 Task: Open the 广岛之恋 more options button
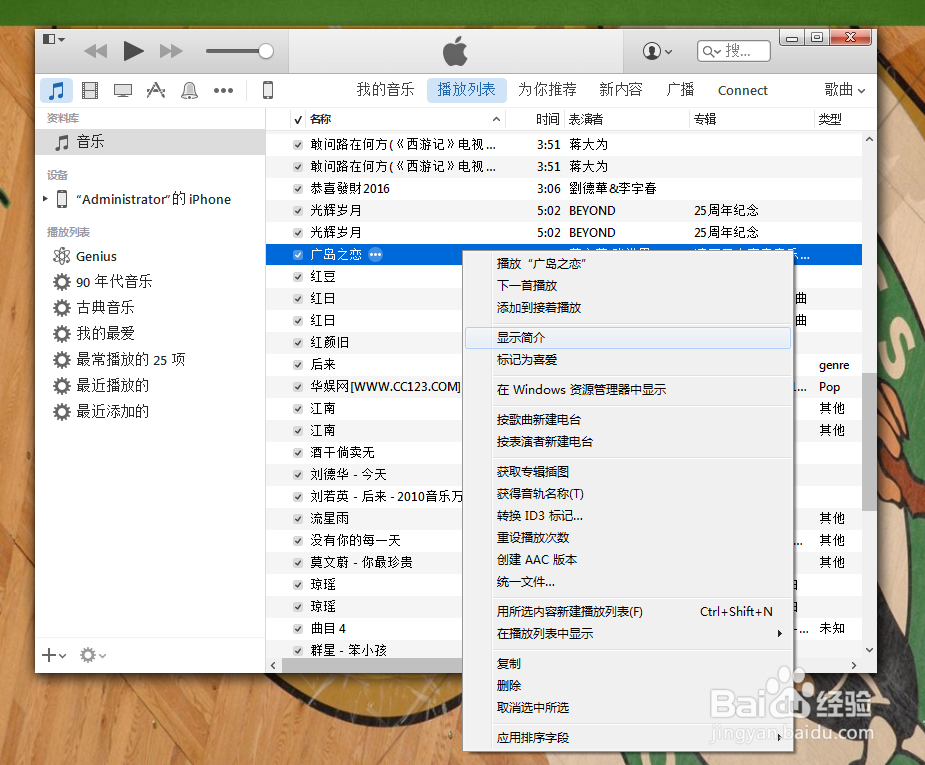pyautogui.click(x=375, y=255)
